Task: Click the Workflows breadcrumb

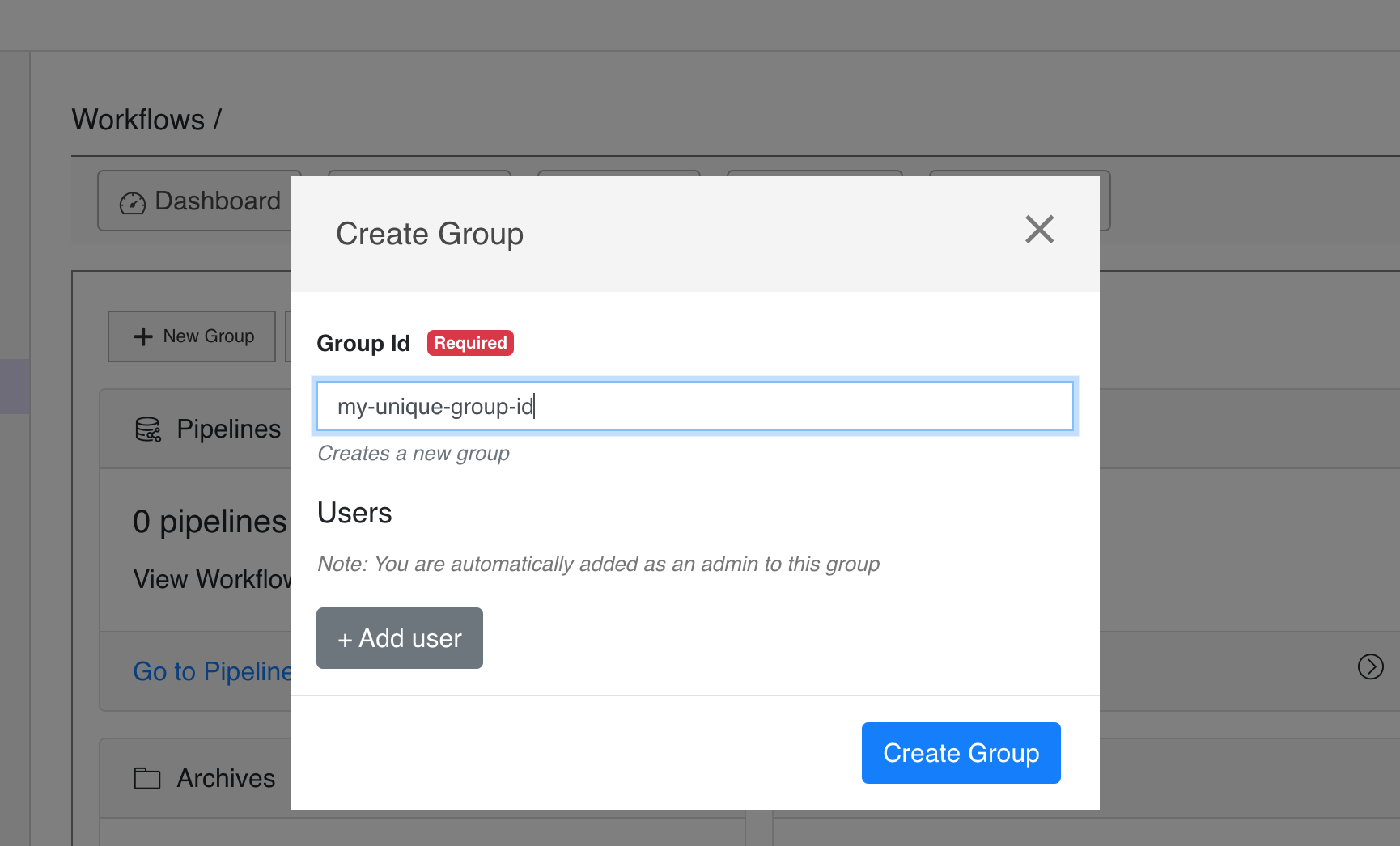Action: [x=138, y=120]
